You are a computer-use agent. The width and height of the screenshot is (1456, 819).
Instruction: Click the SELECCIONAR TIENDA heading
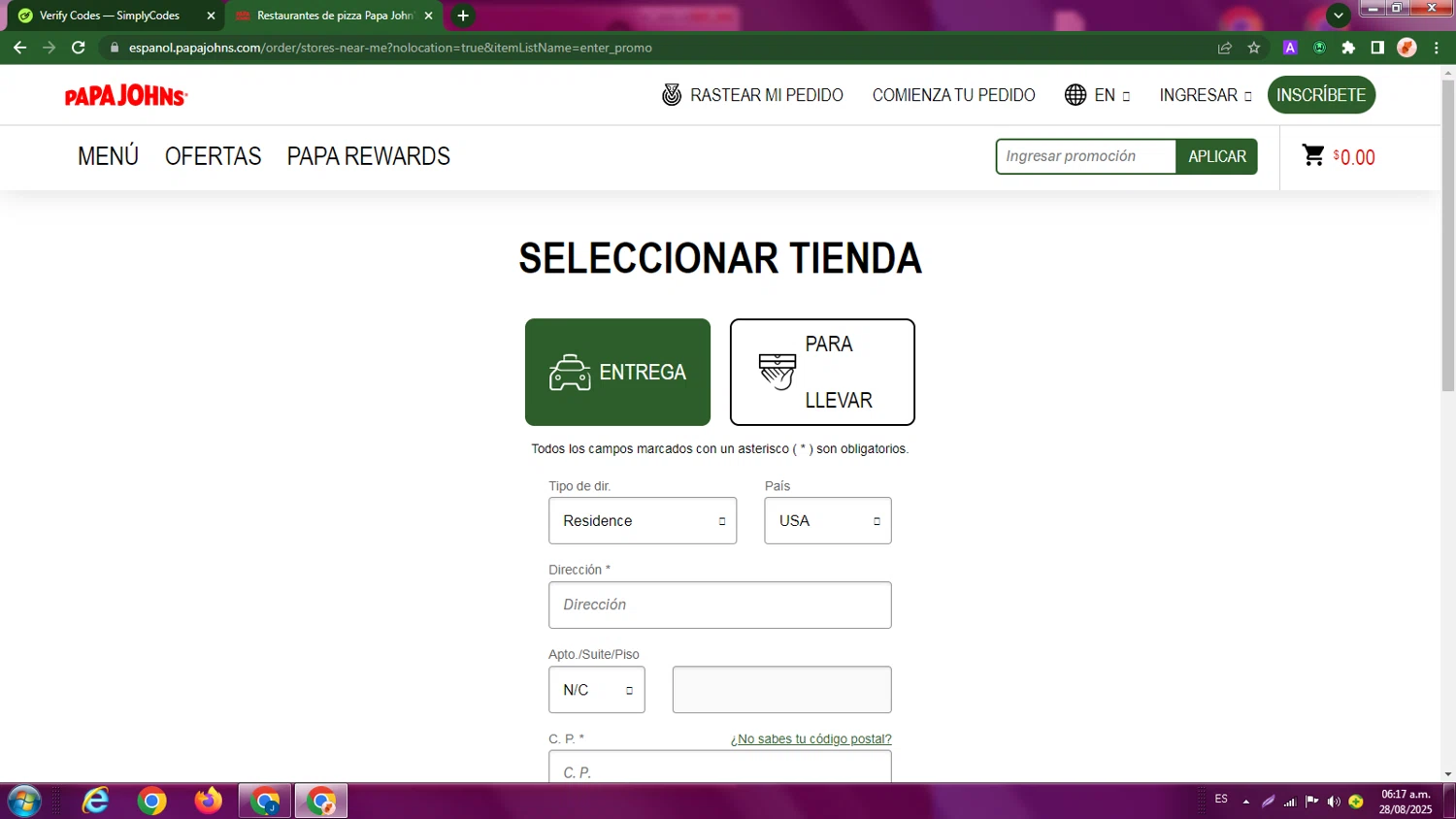click(x=720, y=258)
